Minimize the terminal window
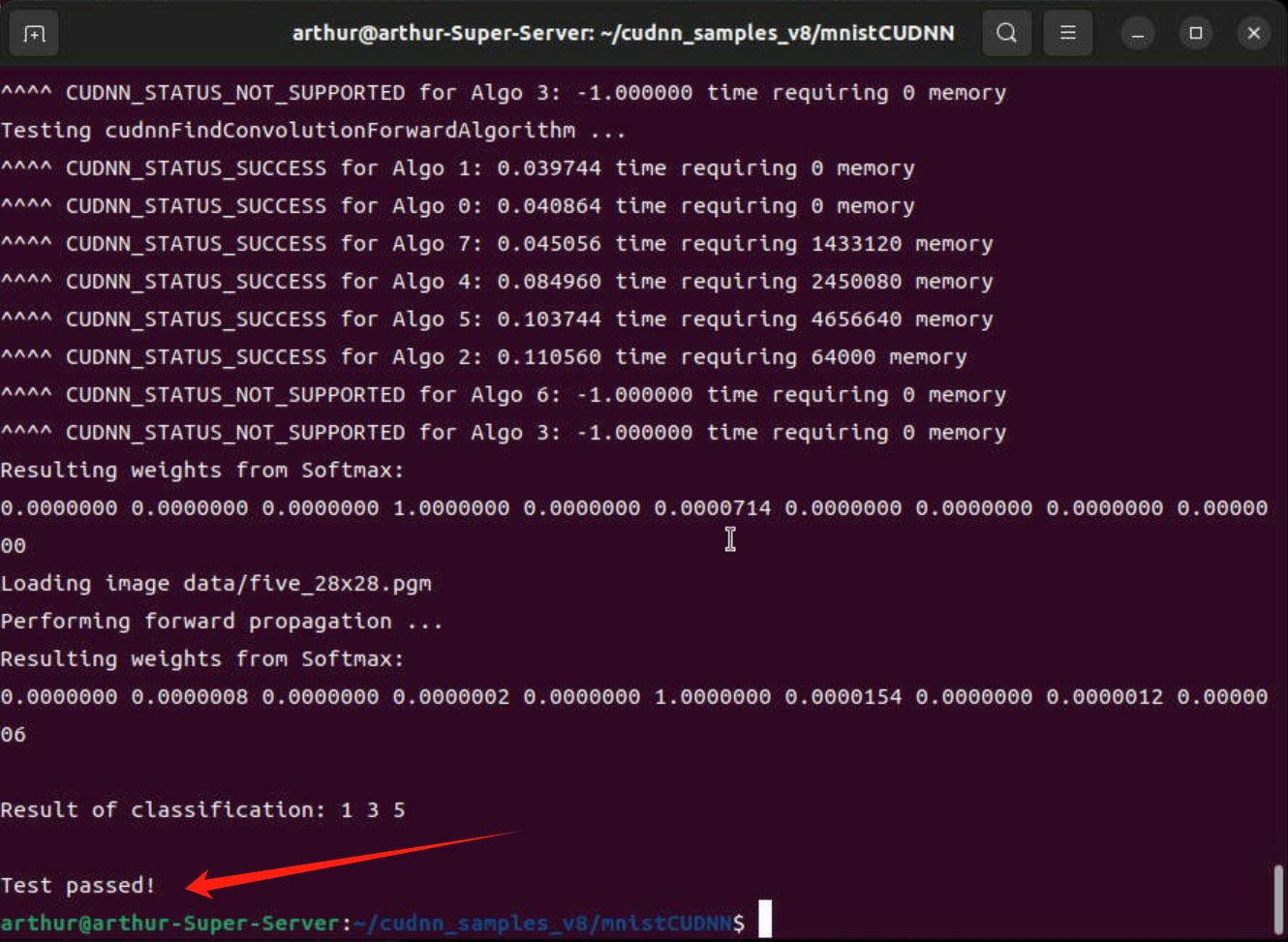The width and height of the screenshot is (1288, 942). click(x=1138, y=34)
